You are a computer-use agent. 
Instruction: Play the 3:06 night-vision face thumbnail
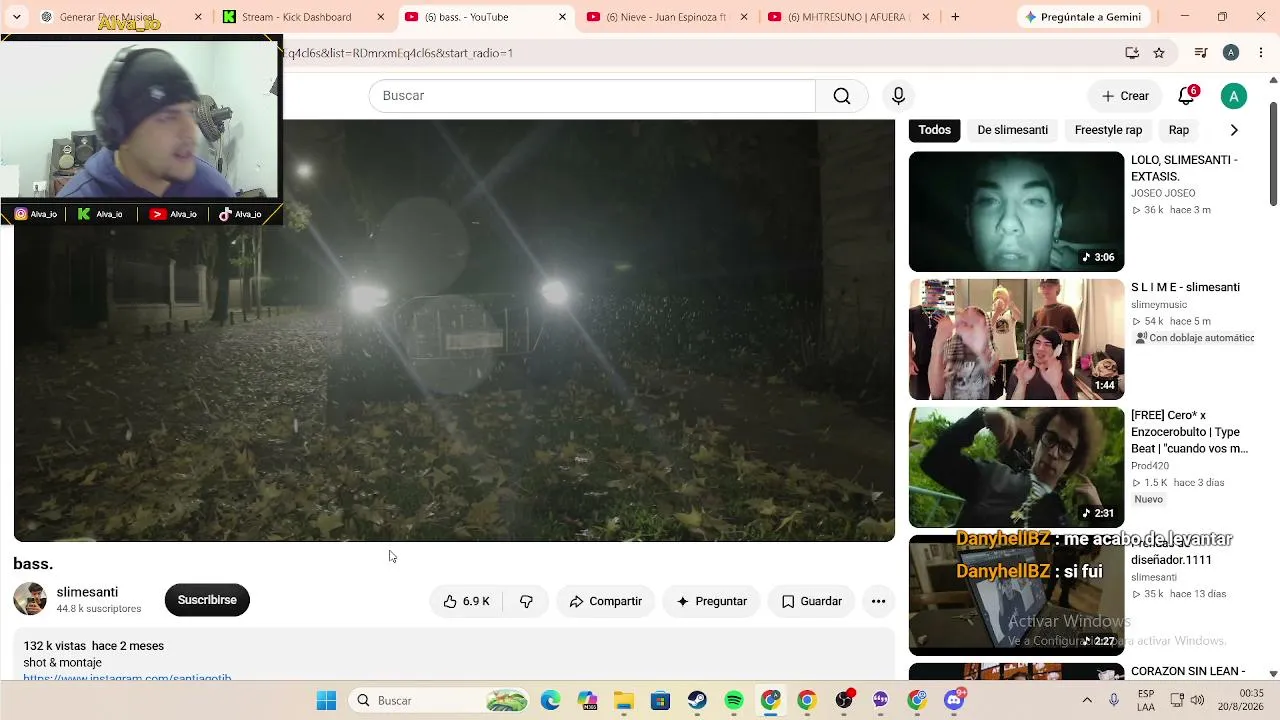[x=1016, y=211]
